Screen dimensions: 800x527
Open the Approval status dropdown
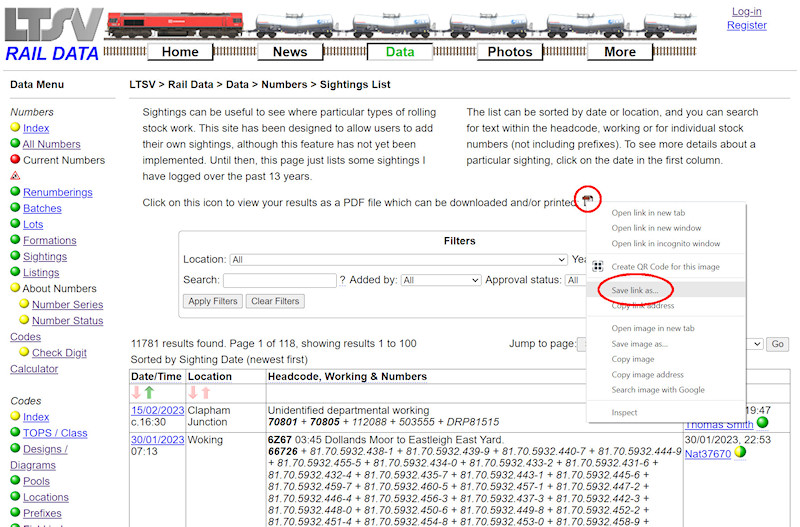(575, 281)
